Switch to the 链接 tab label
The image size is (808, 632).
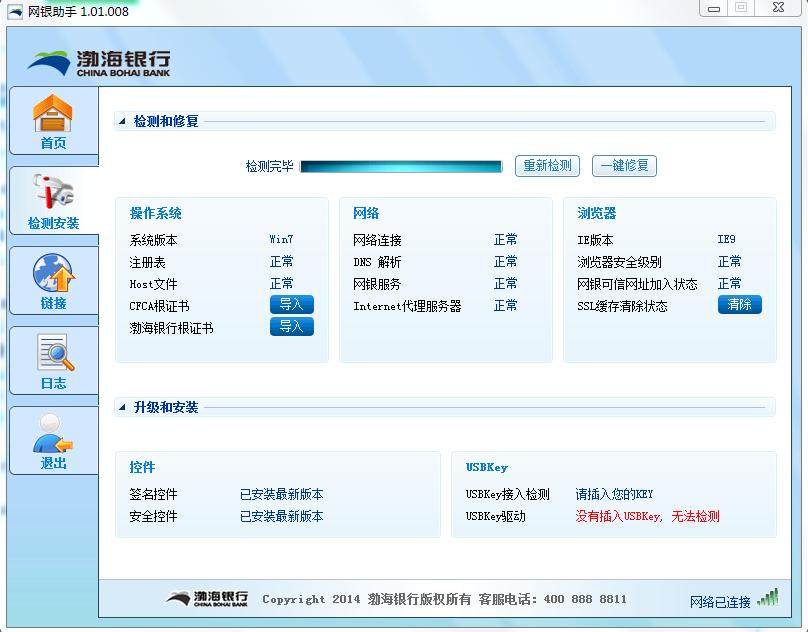(x=54, y=303)
